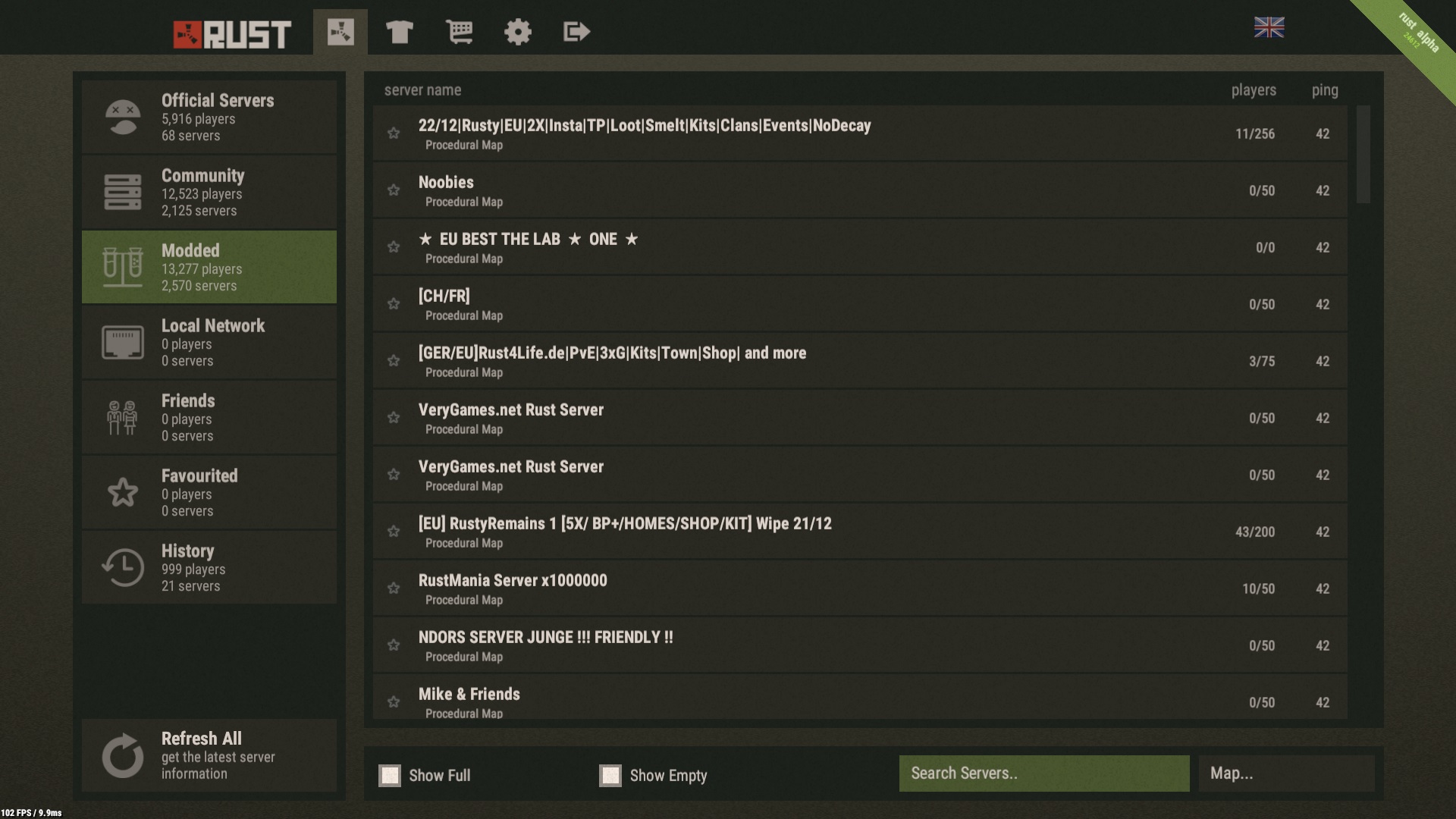This screenshot has height=819, width=1456.
Task: Click Refresh All button
Action: pyautogui.click(x=209, y=755)
